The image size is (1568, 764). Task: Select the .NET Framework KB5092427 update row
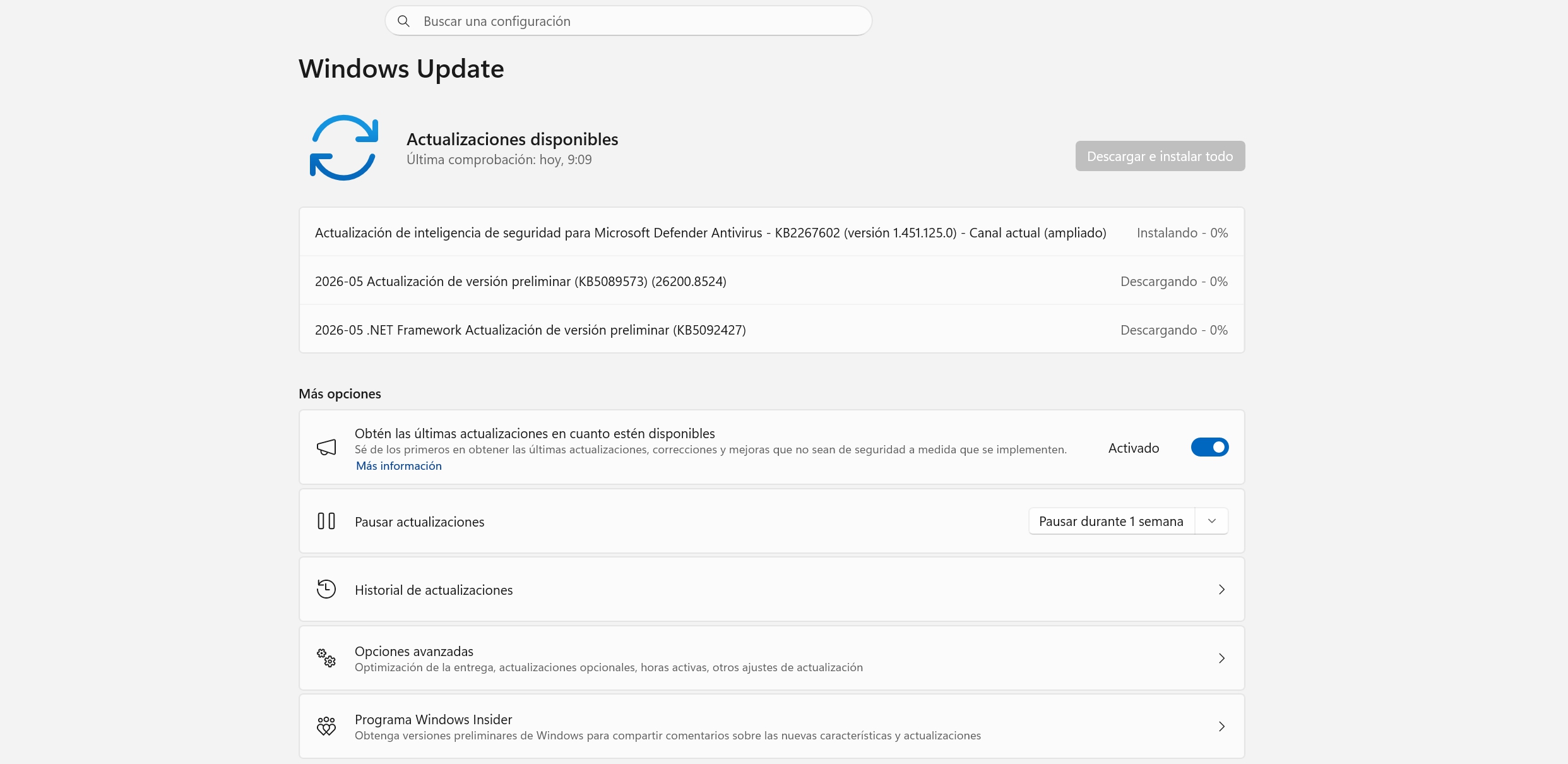(x=771, y=330)
